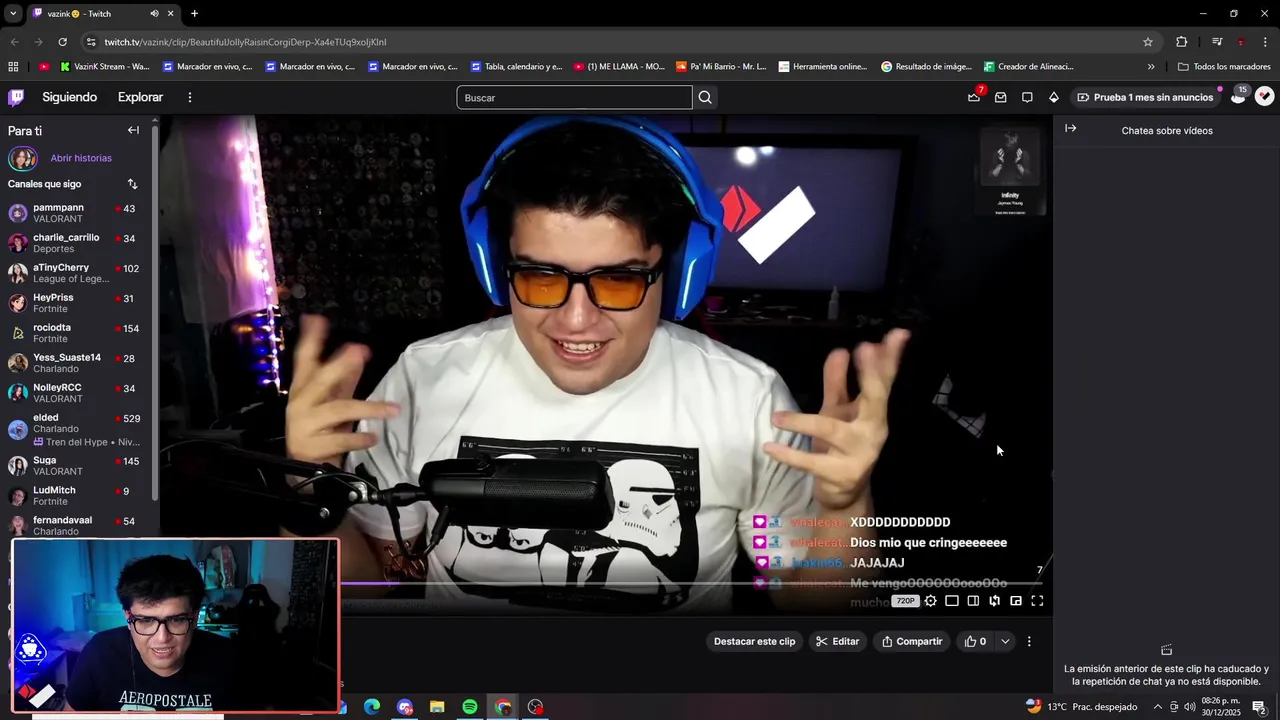
Task: Enable picture-in-picture mini player
Action: click(1016, 601)
